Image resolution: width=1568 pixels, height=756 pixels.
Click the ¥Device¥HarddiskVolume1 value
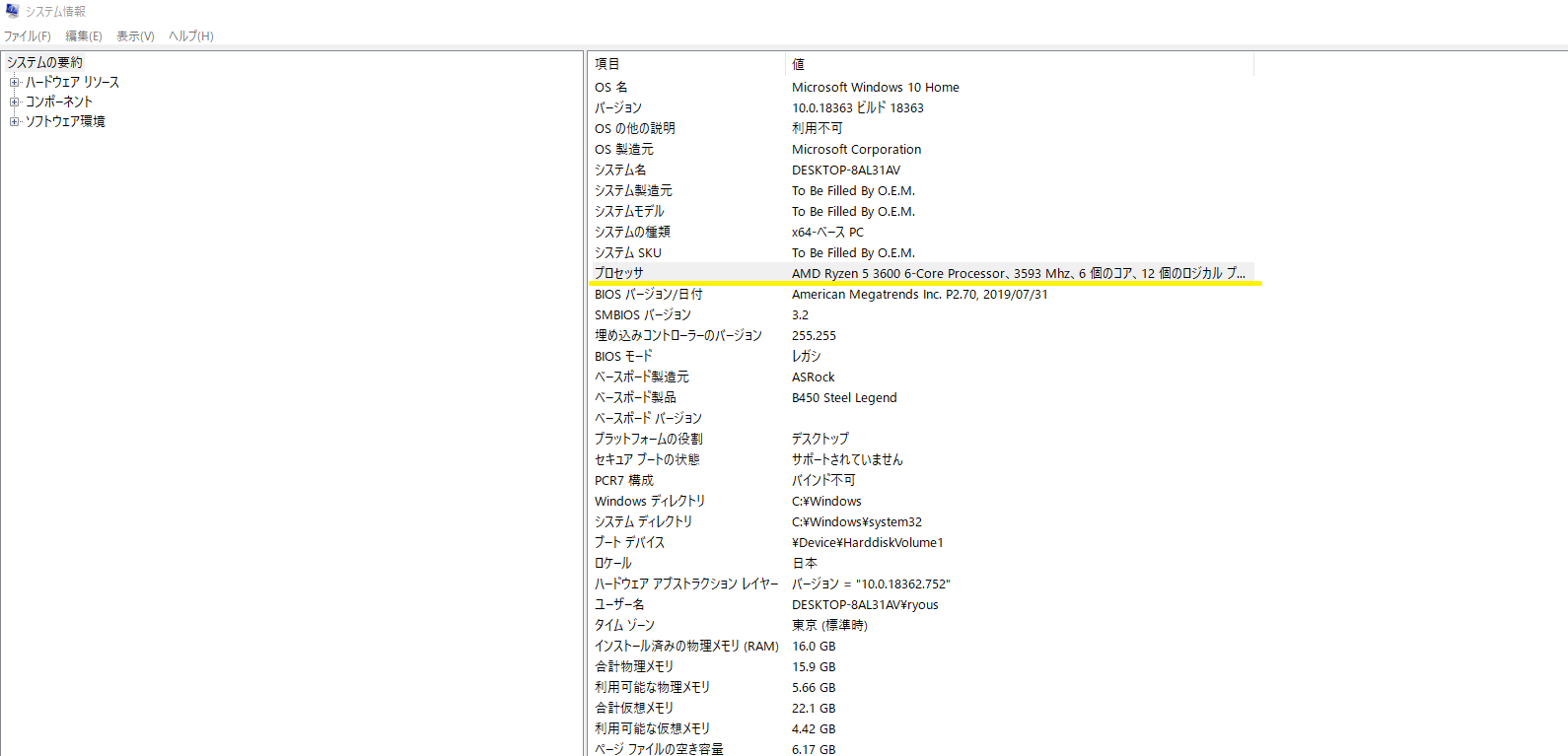(x=868, y=542)
